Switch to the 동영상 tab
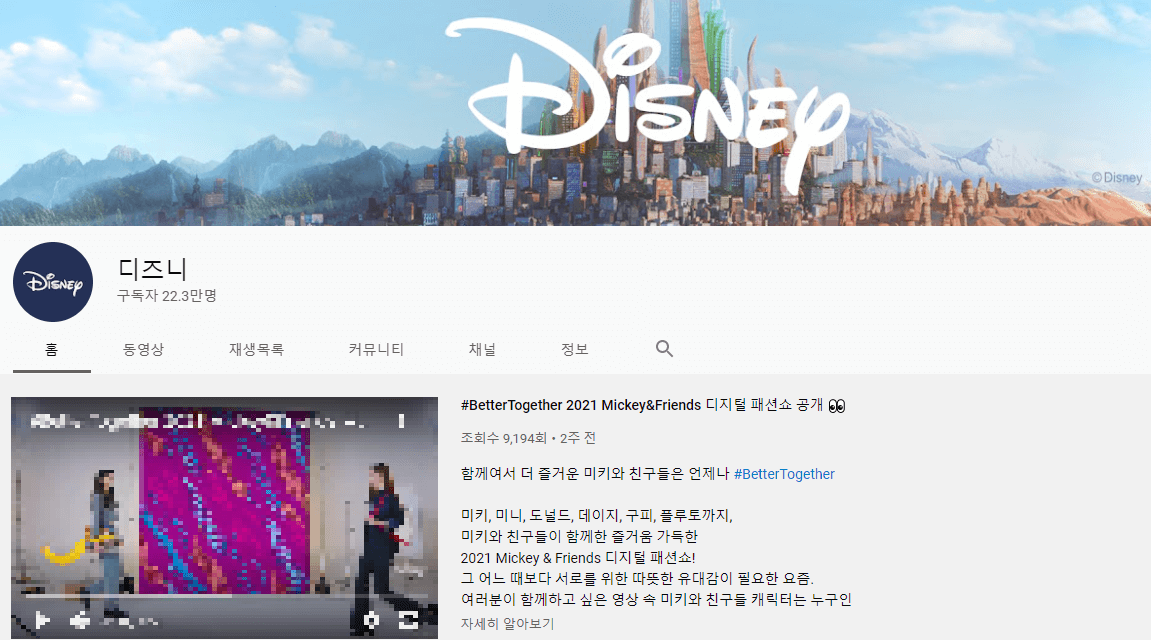Screen dimensions: 1151x640 coord(142,348)
